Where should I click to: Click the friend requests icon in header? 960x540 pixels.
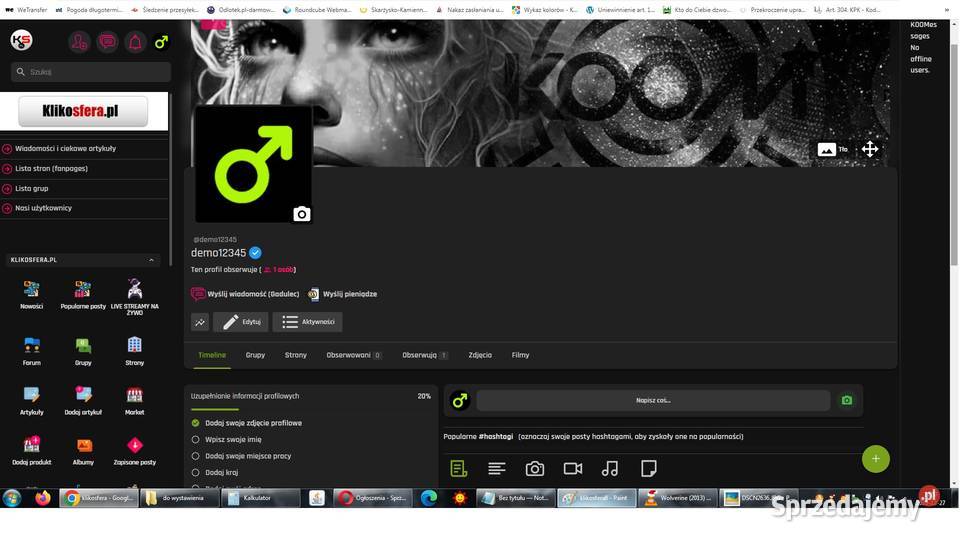(x=79, y=42)
